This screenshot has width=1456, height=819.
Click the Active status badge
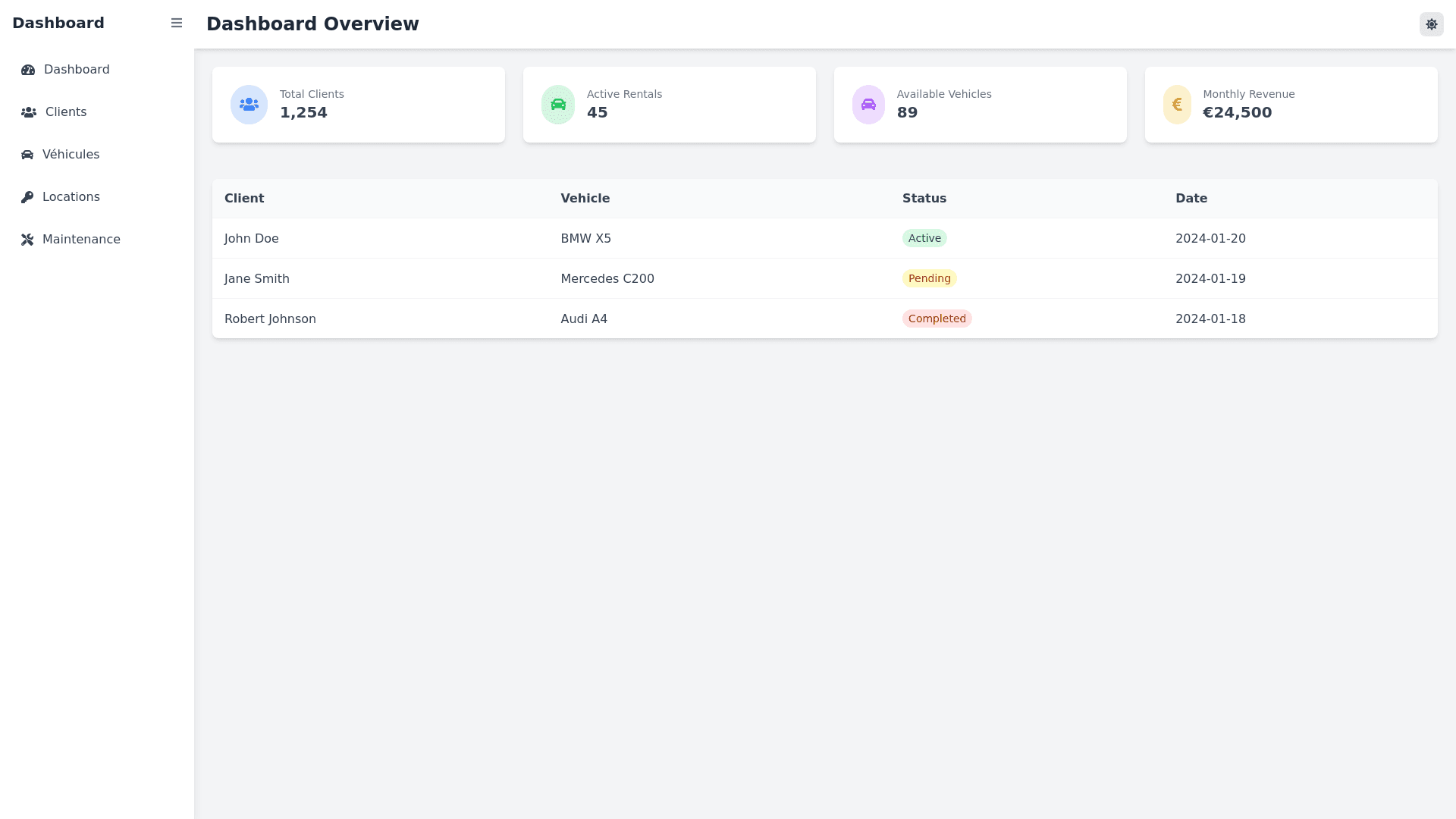point(924,238)
